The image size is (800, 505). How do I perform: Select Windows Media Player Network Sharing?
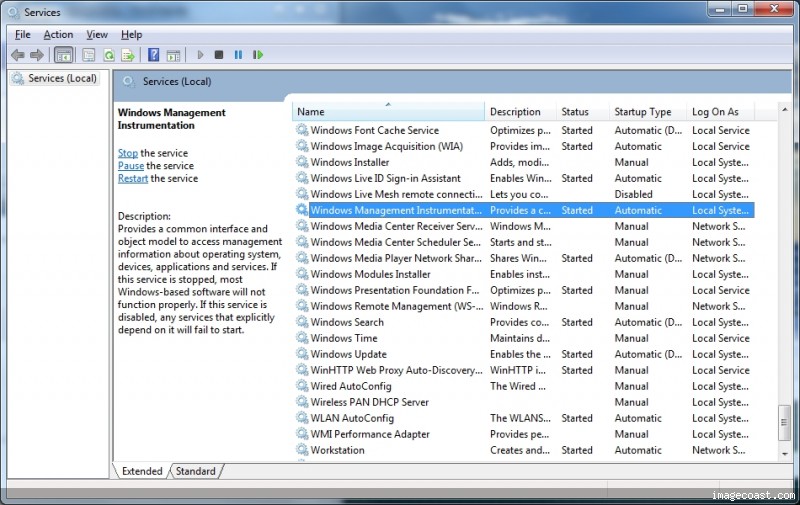coord(523,258)
